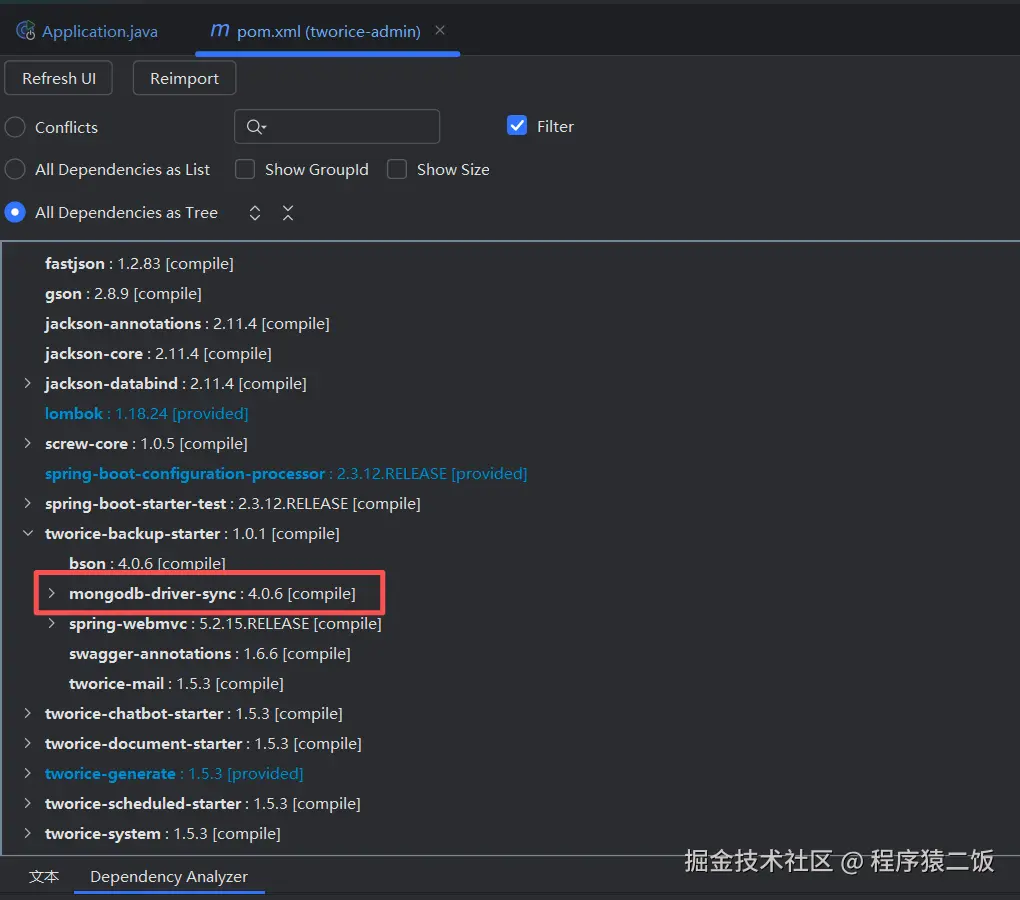Select spring-boot-configuration-processor dependency
This screenshot has height=900, width=1020.
tap(286, 473)
